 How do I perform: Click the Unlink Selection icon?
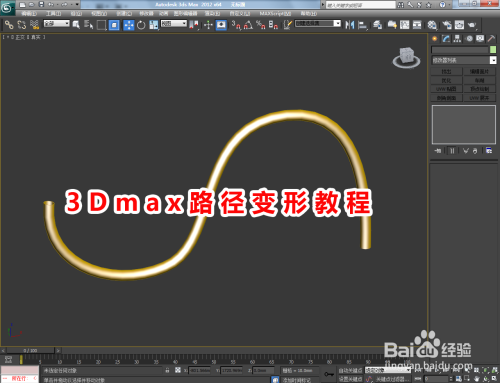point(22,25)
